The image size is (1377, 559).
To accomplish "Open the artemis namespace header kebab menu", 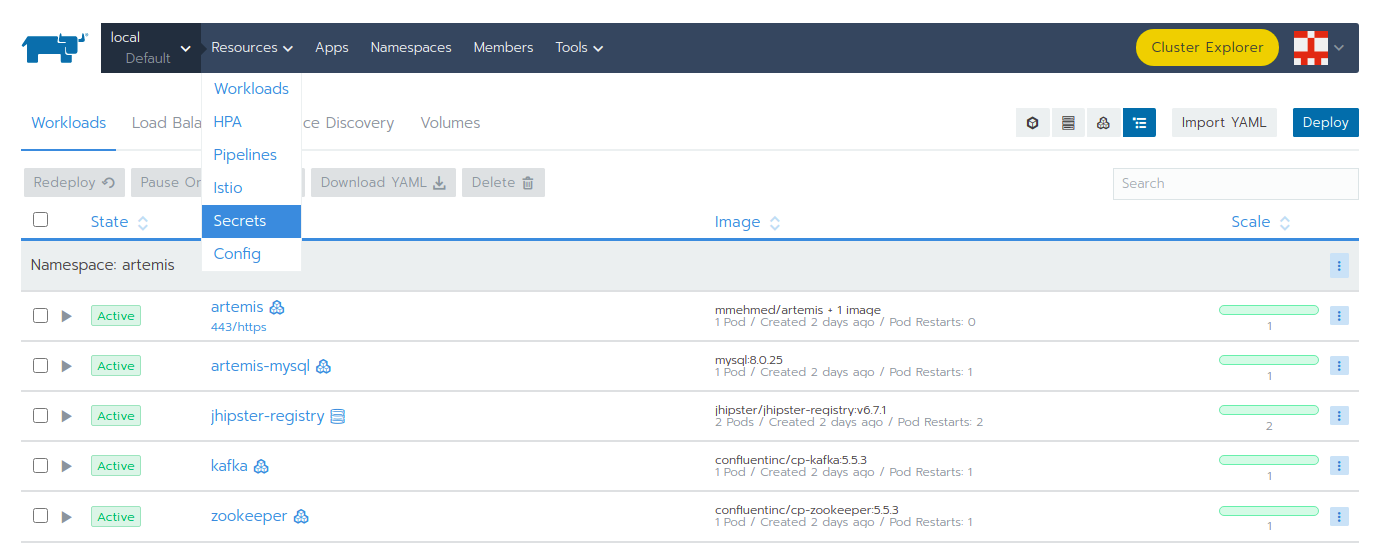I will (1339, 265).
